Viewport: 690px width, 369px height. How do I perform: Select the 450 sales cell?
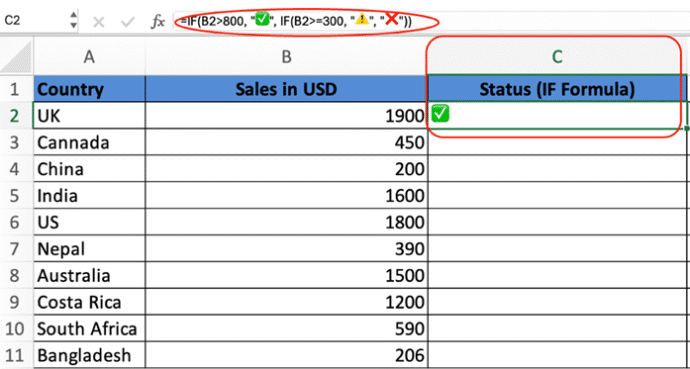[286, 142]
